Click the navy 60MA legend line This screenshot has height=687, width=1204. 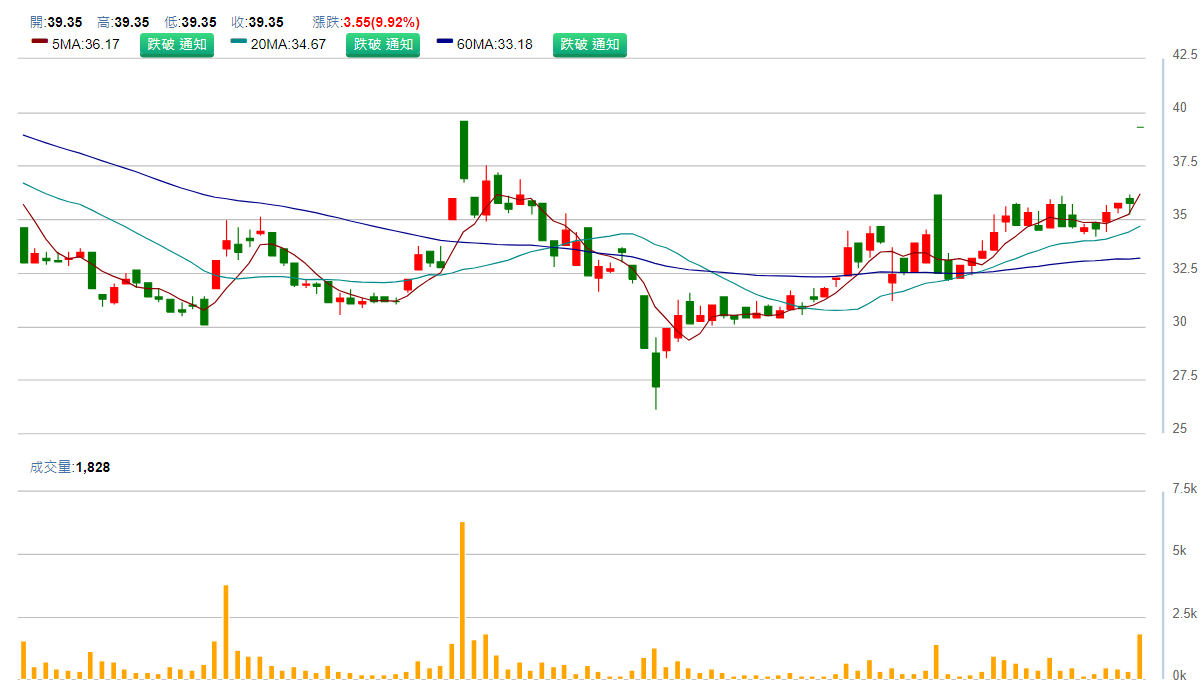click(x=445, y=42)
